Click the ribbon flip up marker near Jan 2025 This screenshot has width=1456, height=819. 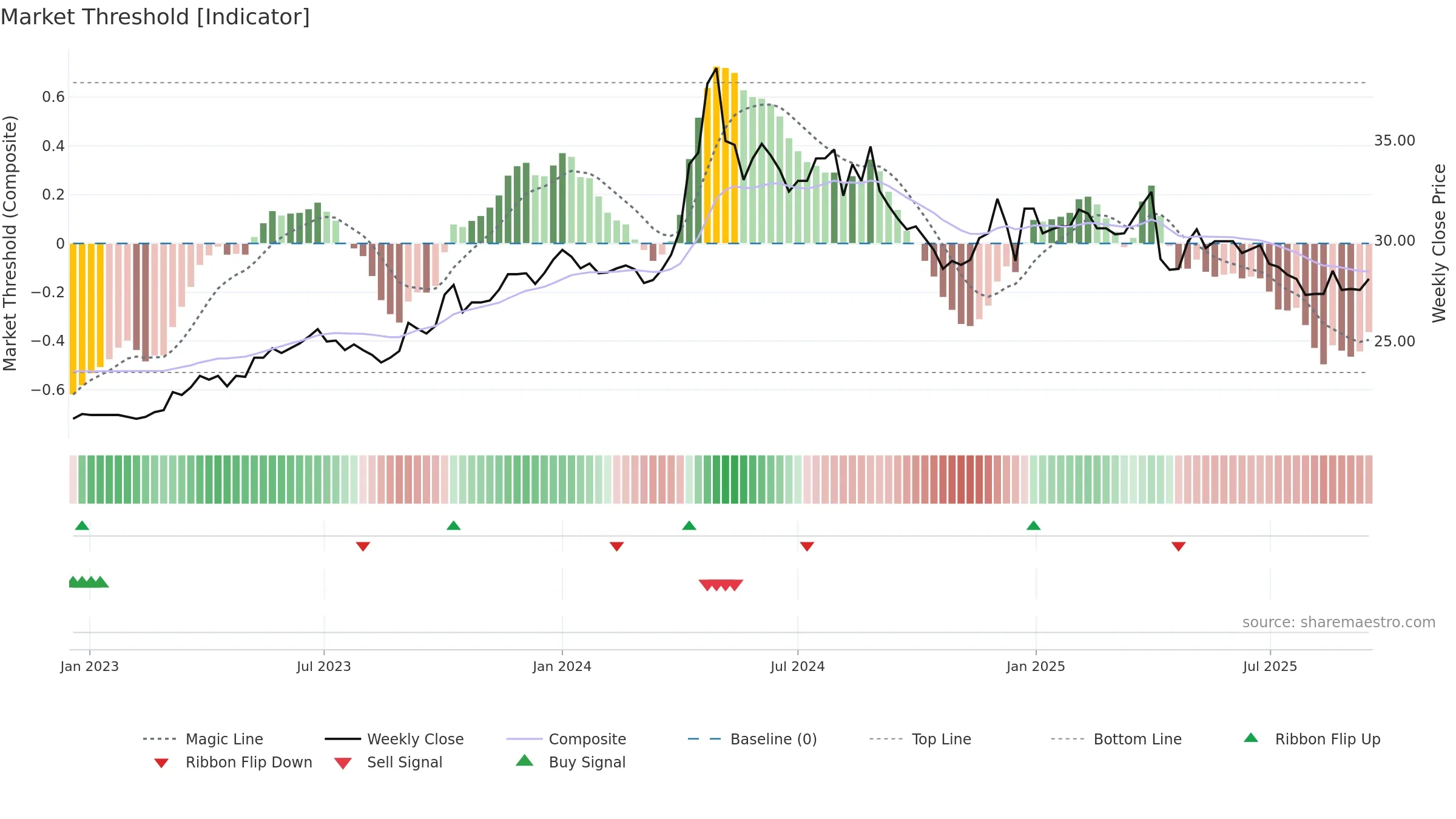coord(1034,525)
